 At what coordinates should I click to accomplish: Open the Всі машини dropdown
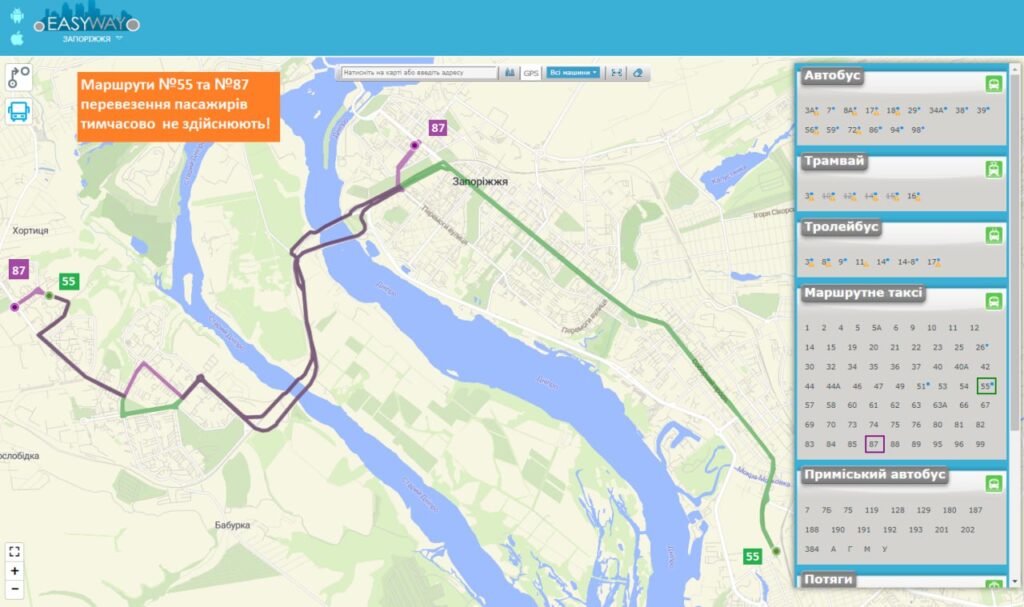[573, 73]
